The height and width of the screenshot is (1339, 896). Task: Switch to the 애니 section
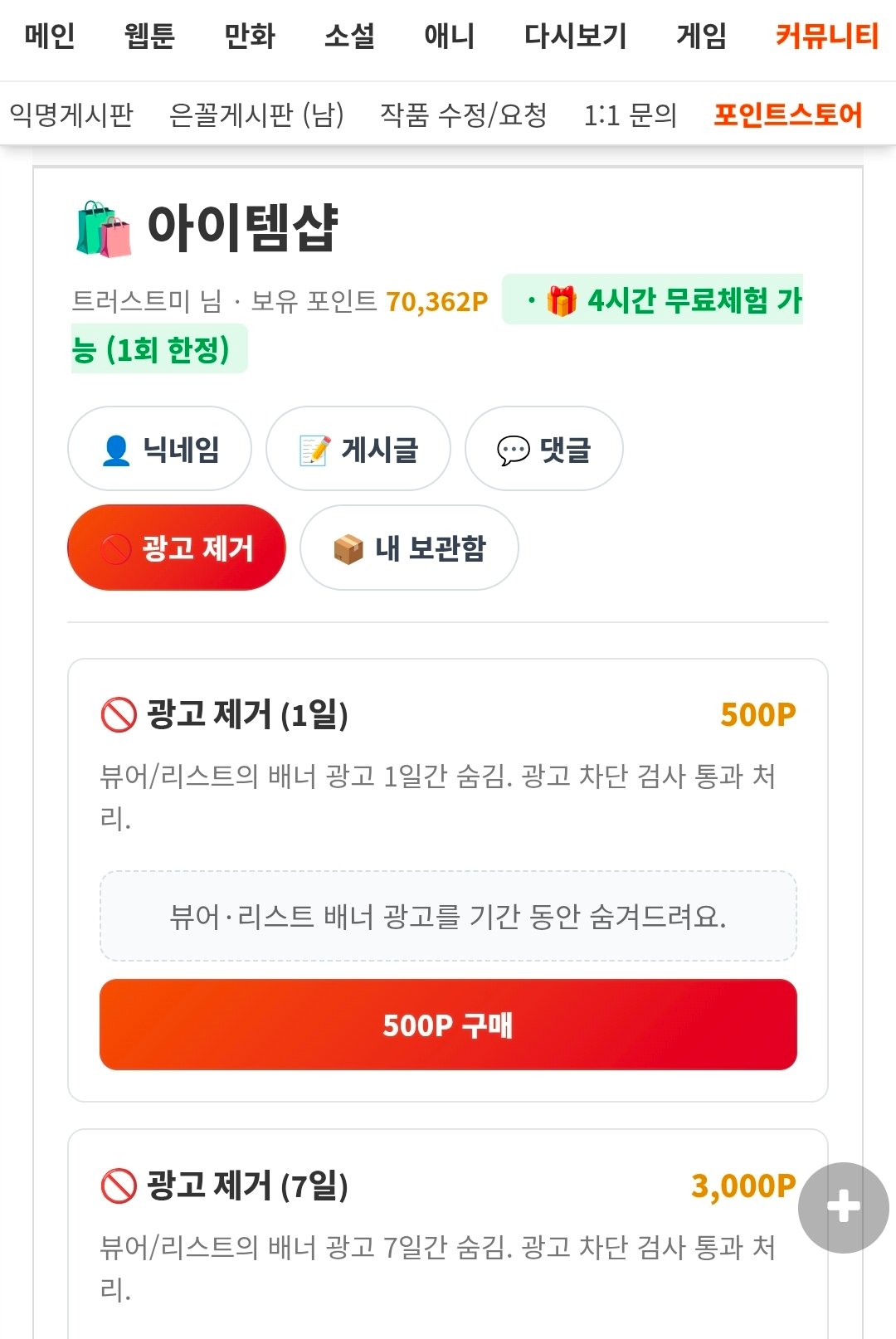pyautogui.click(x=450, y=37)
